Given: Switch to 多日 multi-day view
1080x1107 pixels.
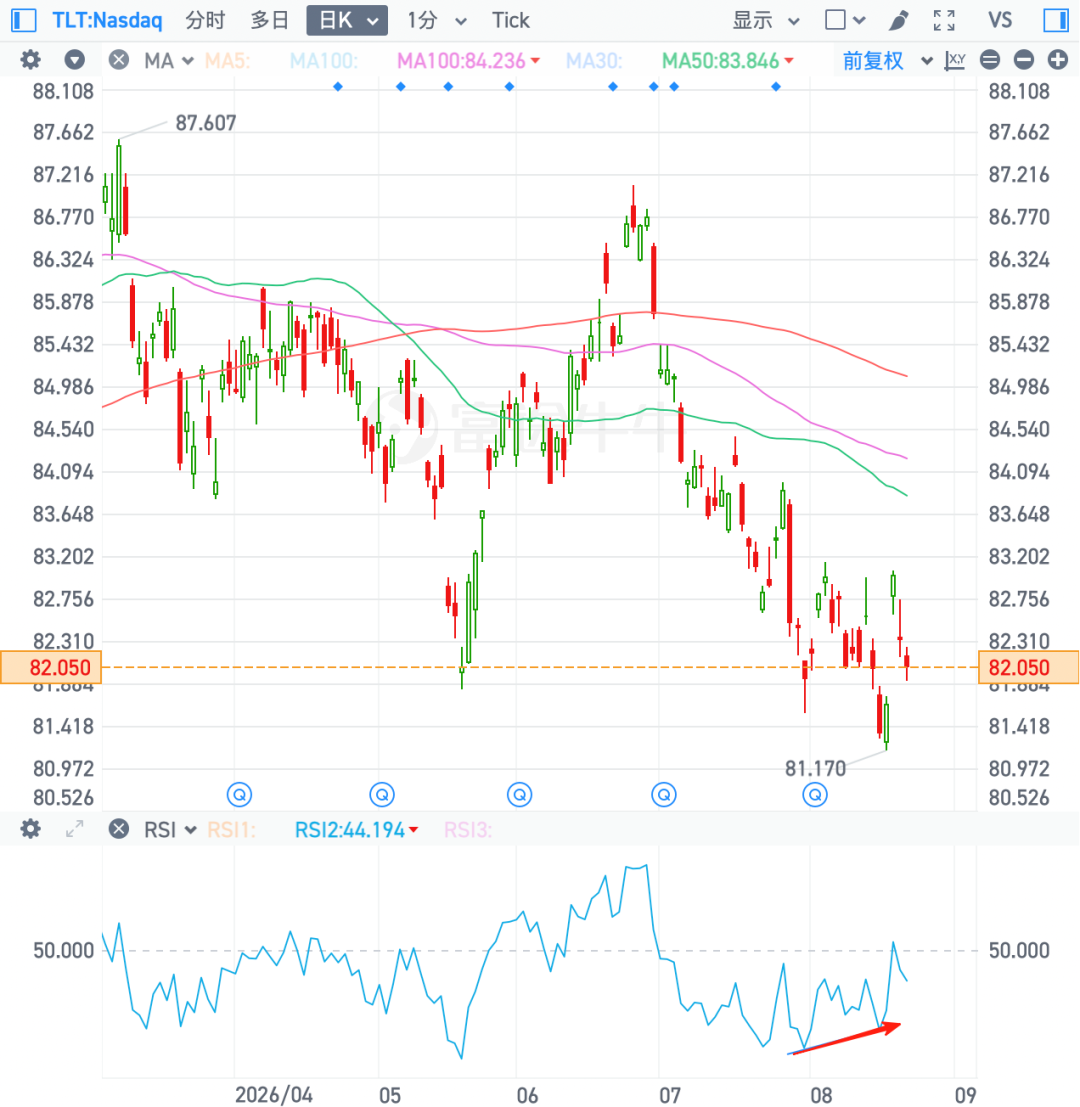Looking at the screenshot, I should point(269,20).
